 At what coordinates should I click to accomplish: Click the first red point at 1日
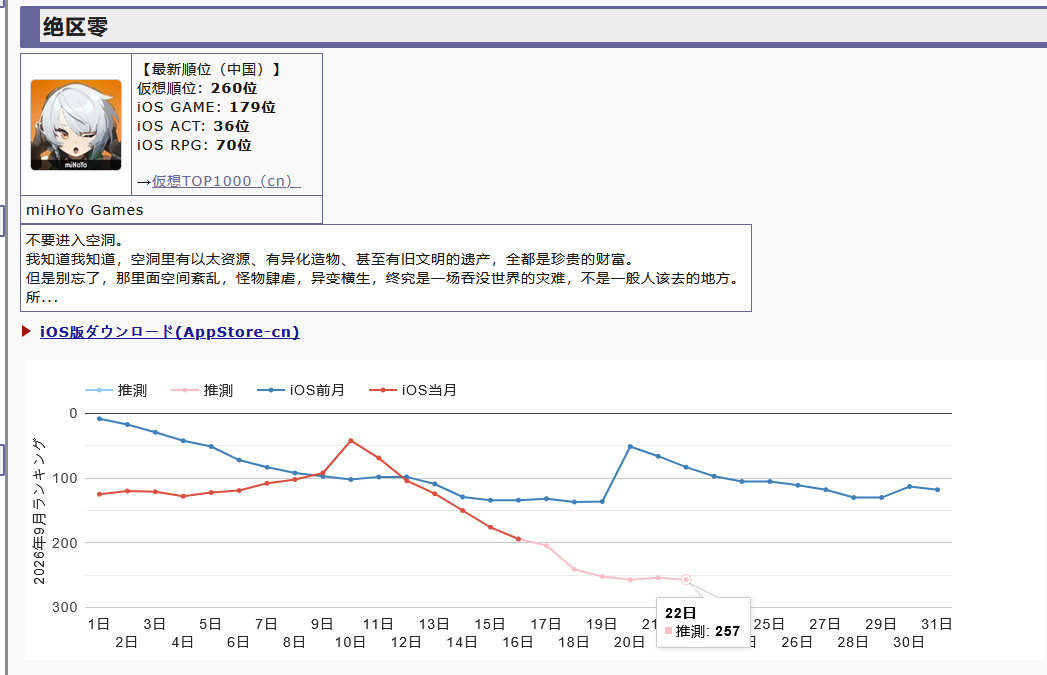(99, 494)
